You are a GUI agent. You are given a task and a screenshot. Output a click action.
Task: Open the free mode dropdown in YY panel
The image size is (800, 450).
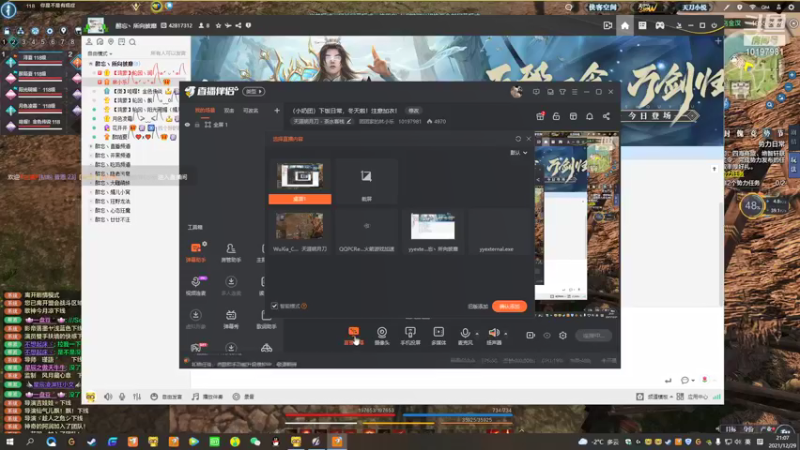[x=99, y=54]
